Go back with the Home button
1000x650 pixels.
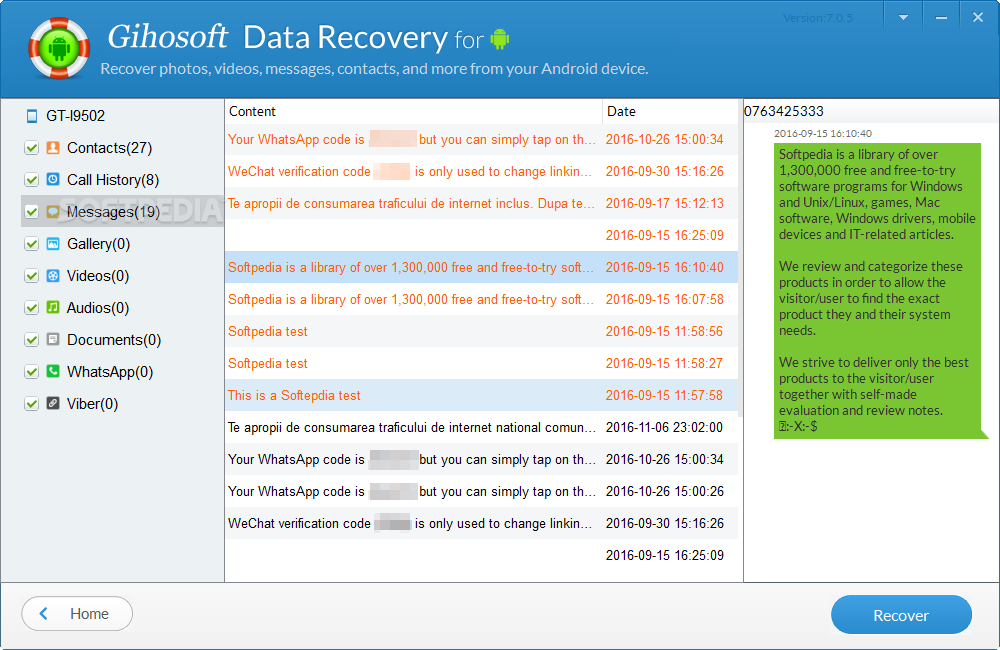click(77, 614)
